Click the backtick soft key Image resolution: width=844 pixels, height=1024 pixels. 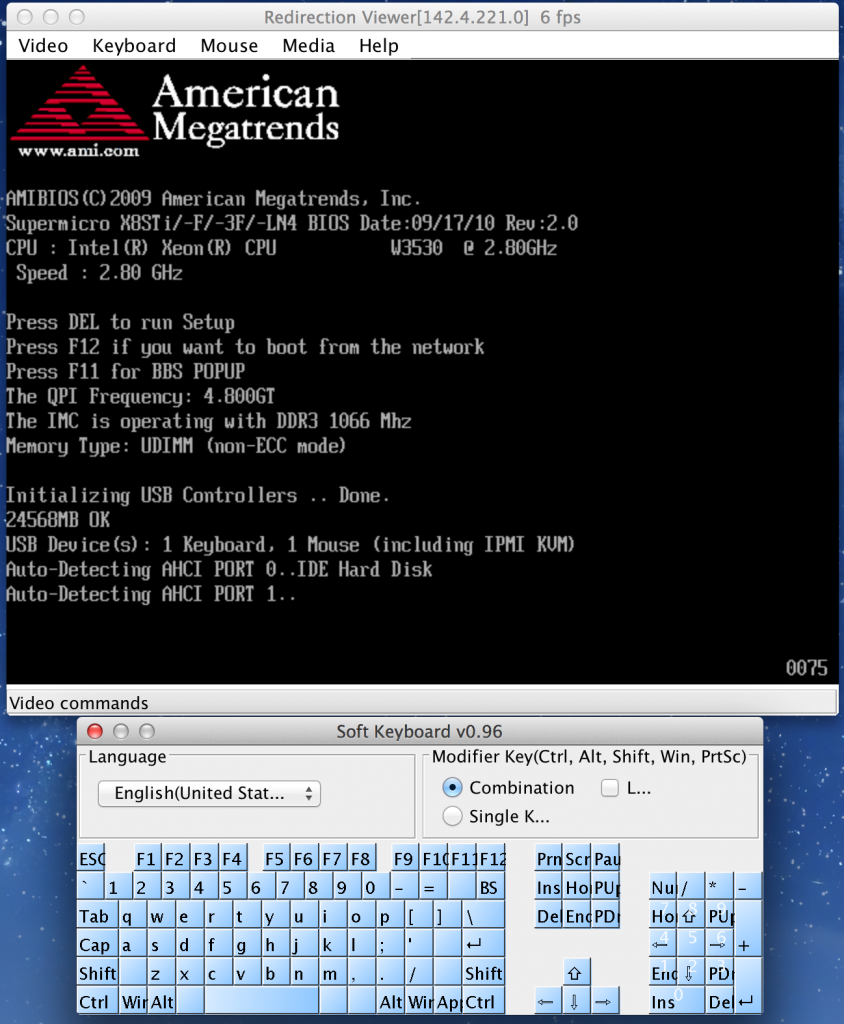(x=90, y=887)
